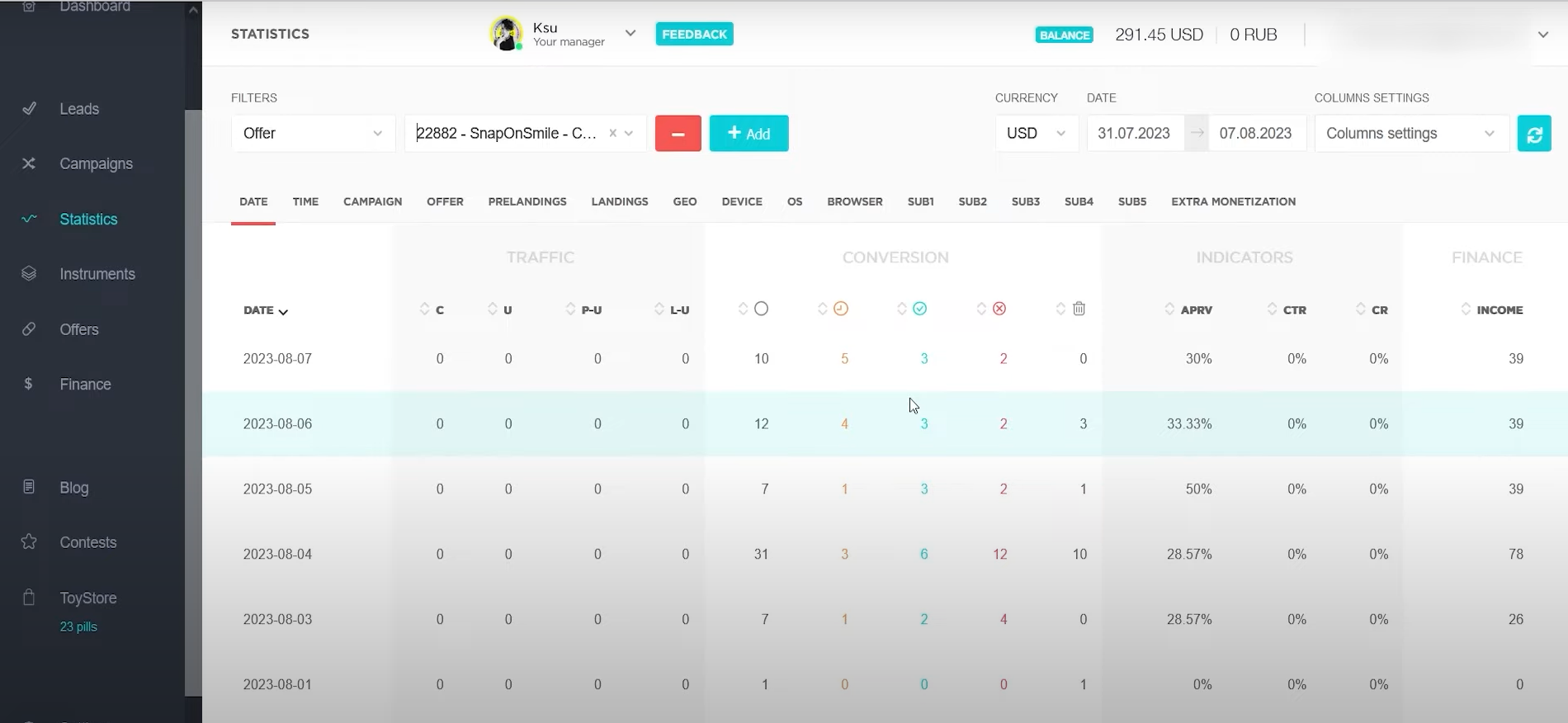Screen dimensions: 1568x723
Task: Click the Add filter button
Action: 749,133
